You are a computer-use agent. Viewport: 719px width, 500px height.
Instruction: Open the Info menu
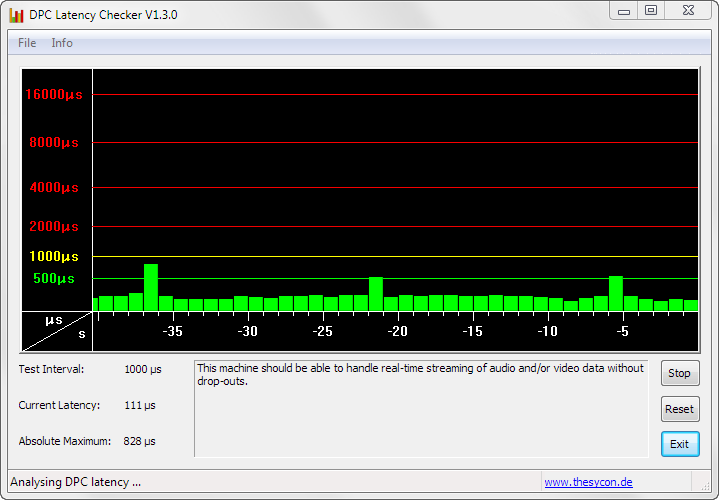click(x=62, y=43)
